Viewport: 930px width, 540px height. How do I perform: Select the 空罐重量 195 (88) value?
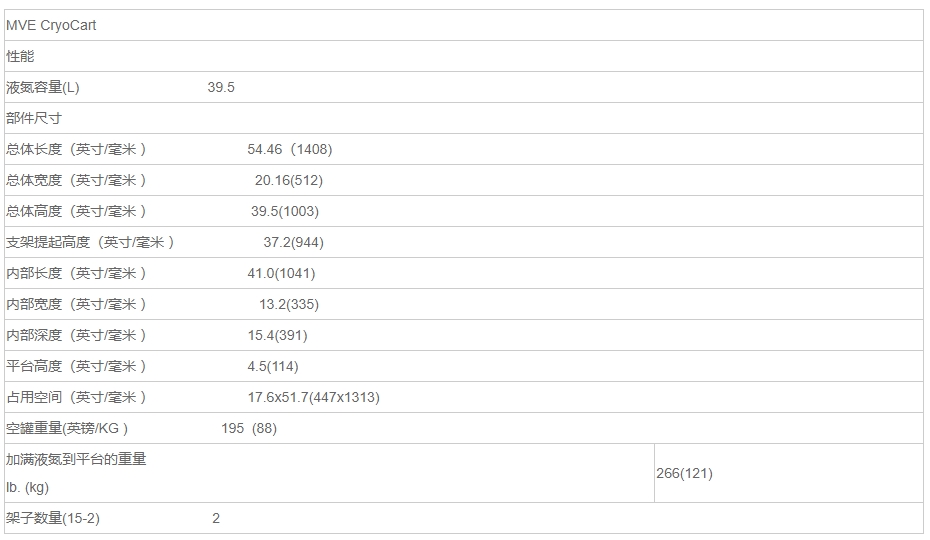pyautogui.click(x=249, y=428)
